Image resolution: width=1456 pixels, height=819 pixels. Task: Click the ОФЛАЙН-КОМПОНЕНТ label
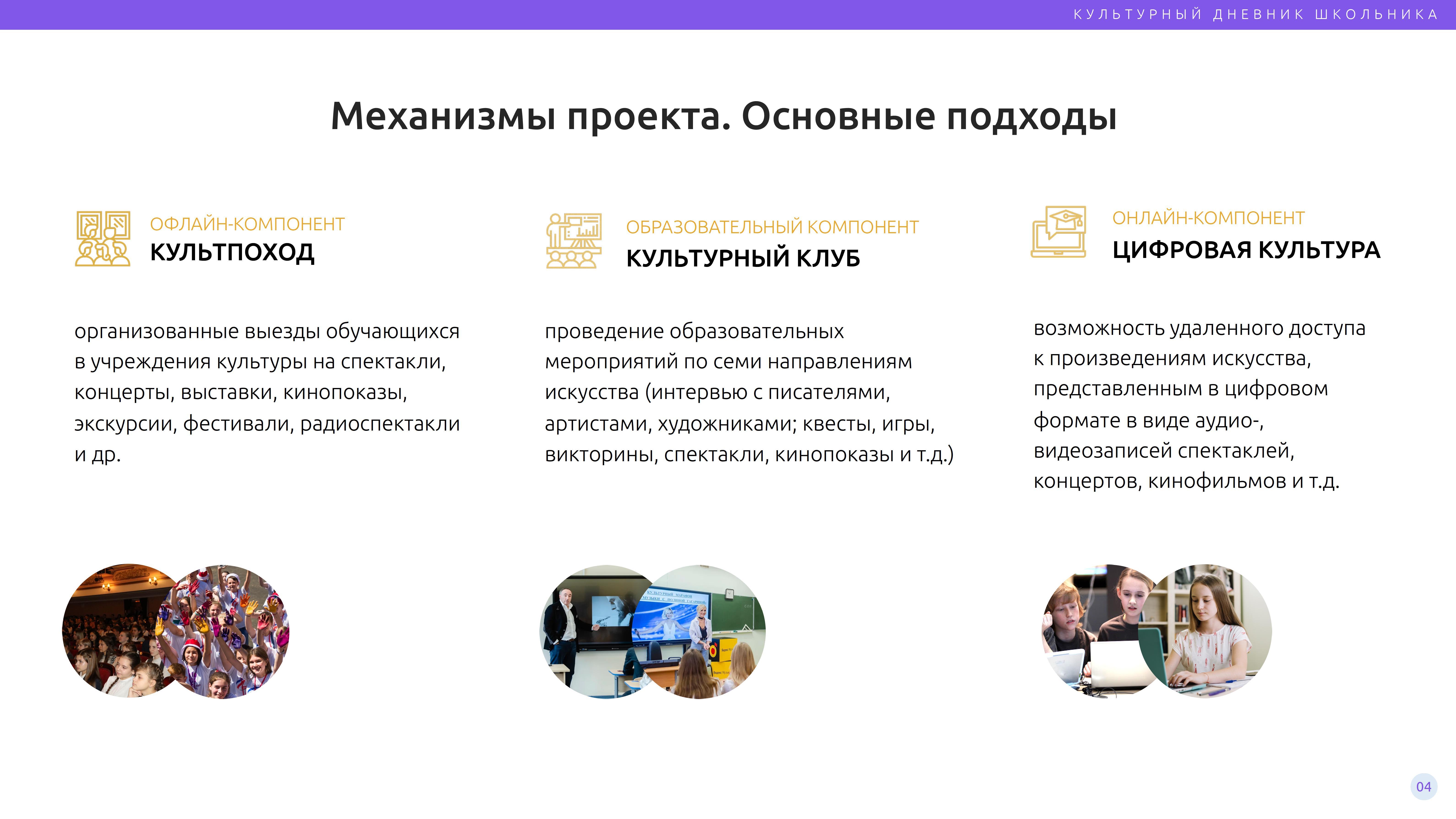(x=247, y=224)
